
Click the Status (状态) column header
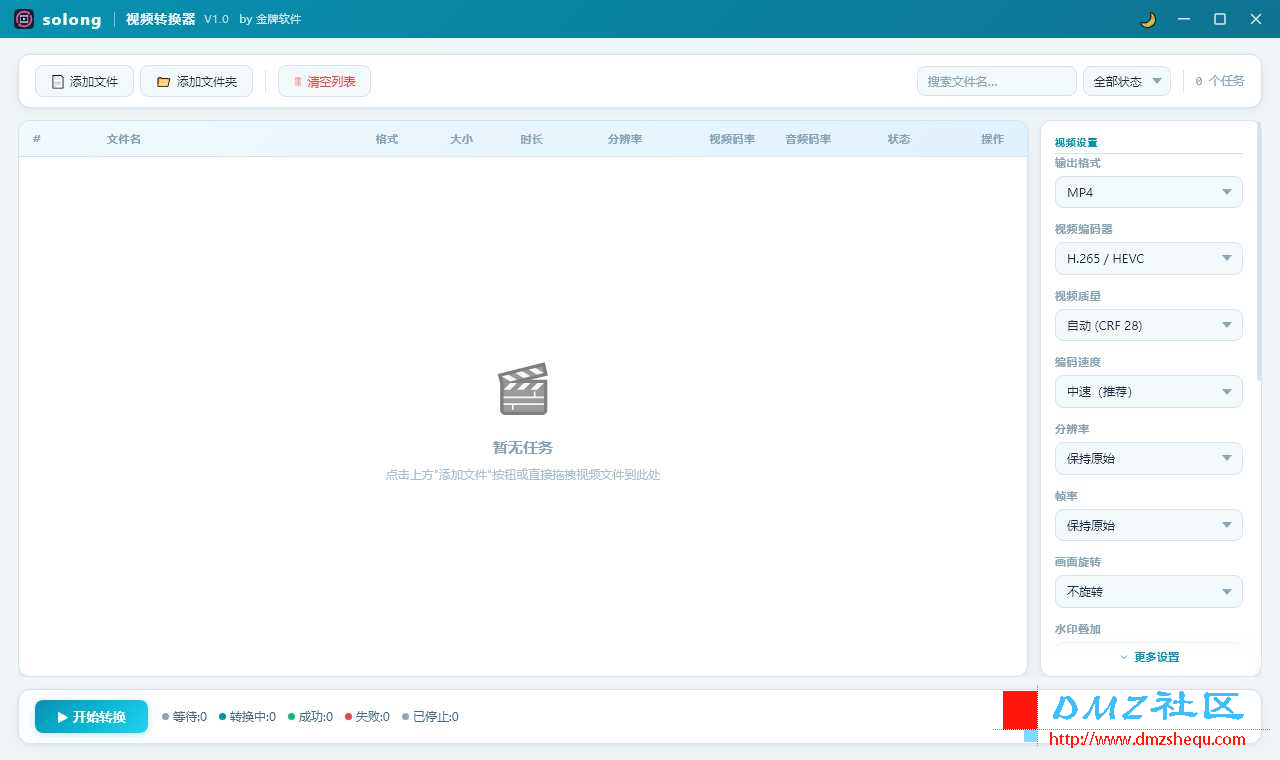[898, 139]
